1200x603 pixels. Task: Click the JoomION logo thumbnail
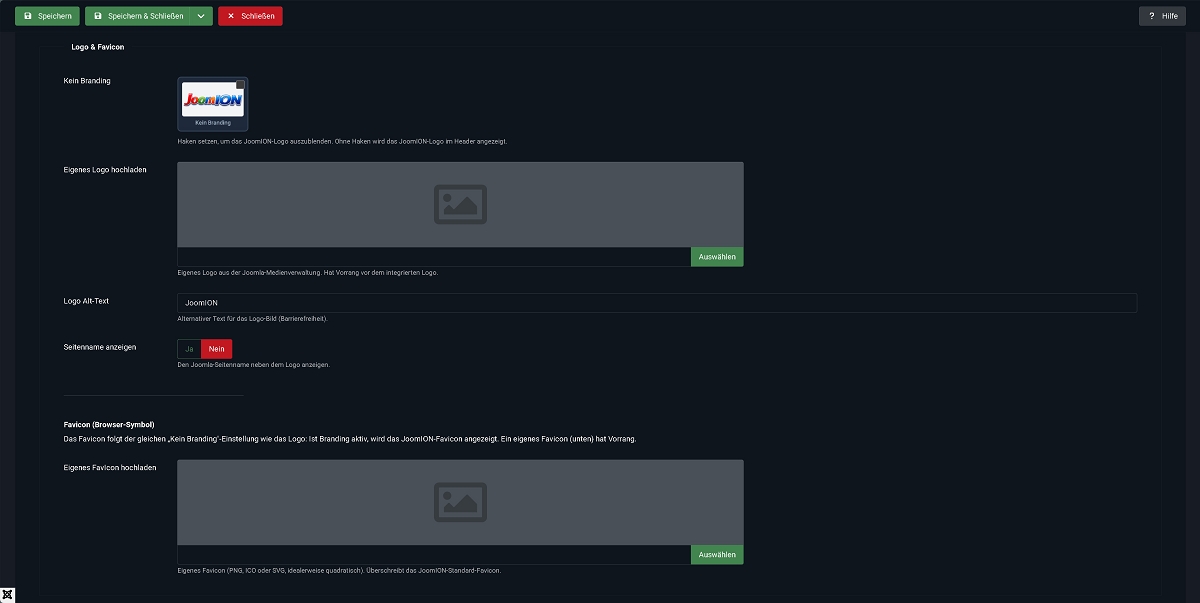213,100
